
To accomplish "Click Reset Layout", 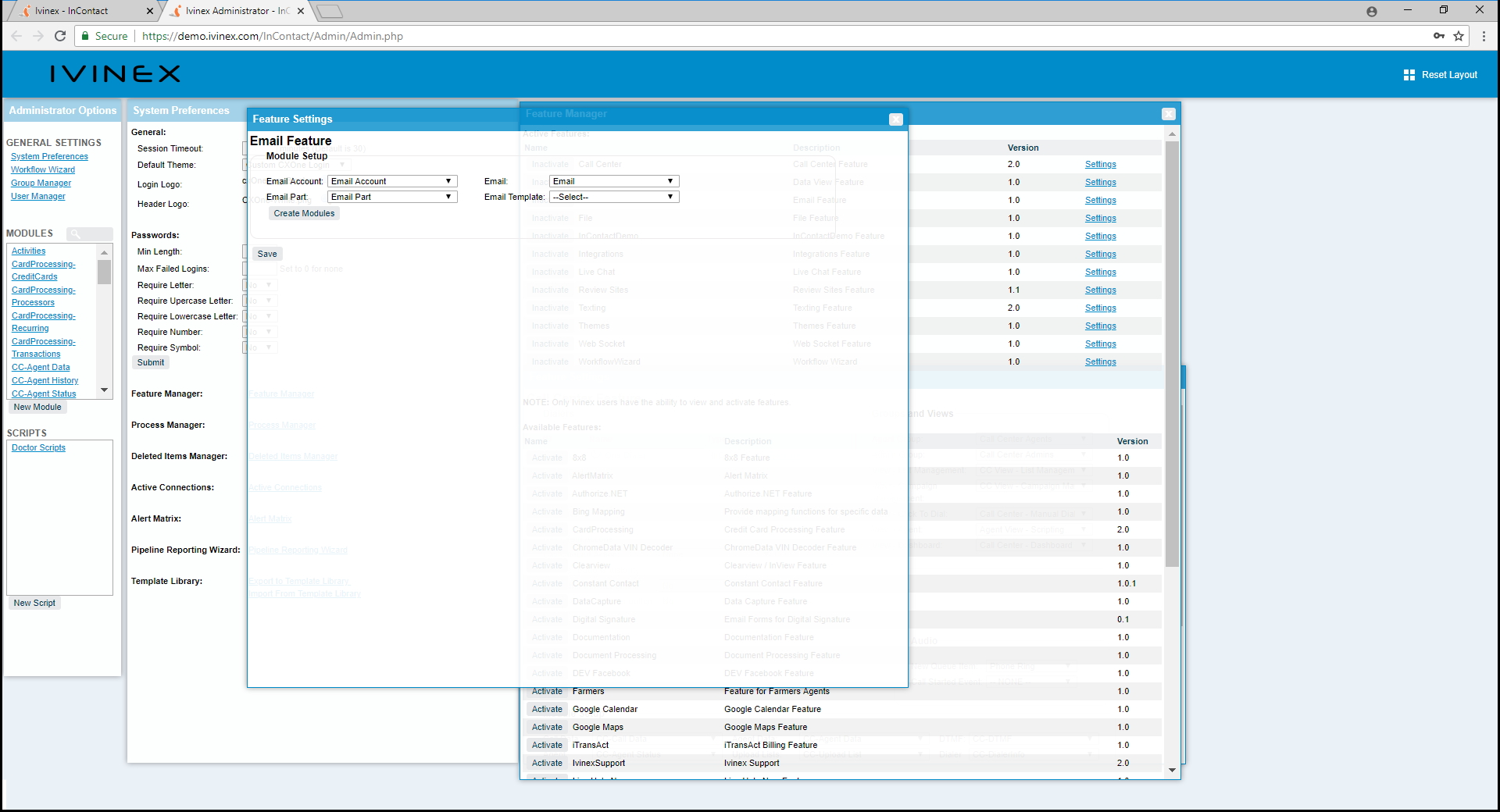I will (1449, 75).
